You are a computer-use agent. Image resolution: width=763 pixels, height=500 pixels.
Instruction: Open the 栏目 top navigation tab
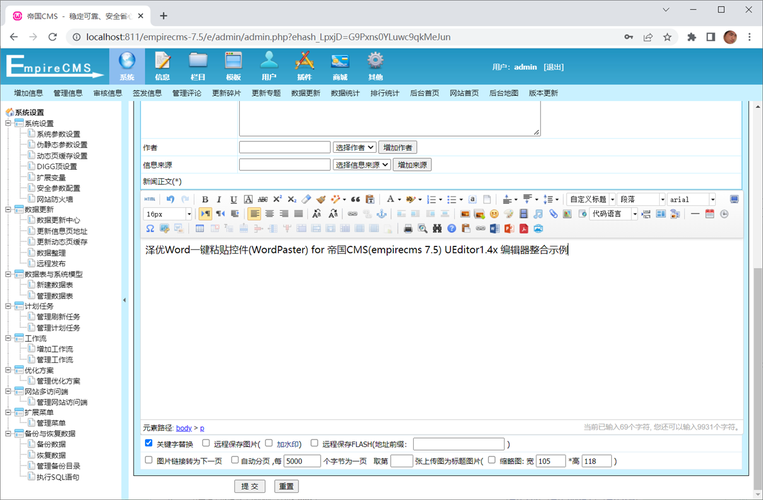pyautogui.click(x=198, y=67)
